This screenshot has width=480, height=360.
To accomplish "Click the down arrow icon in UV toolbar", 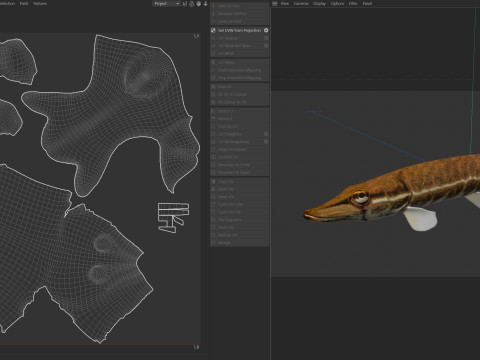I will pyautogui.click(x=205, y=4).
